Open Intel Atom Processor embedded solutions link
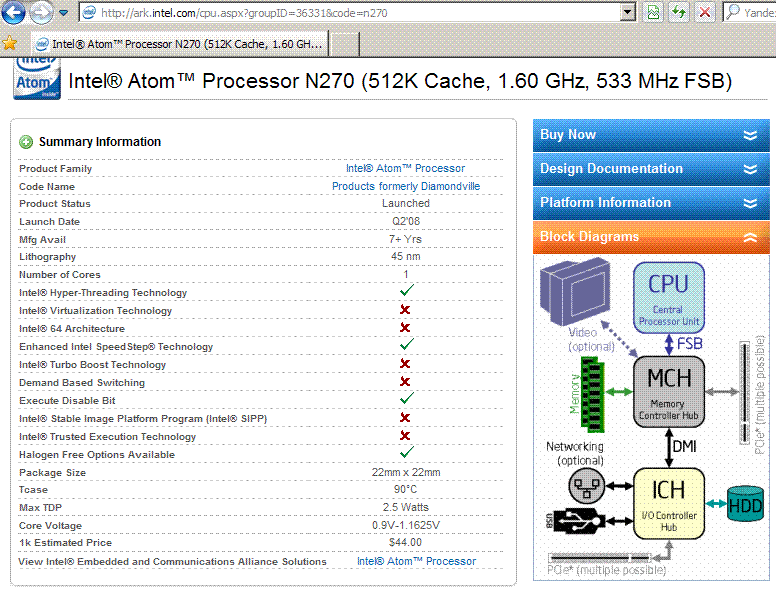This screenshot has height=596, width=776. tap(416, 561)
